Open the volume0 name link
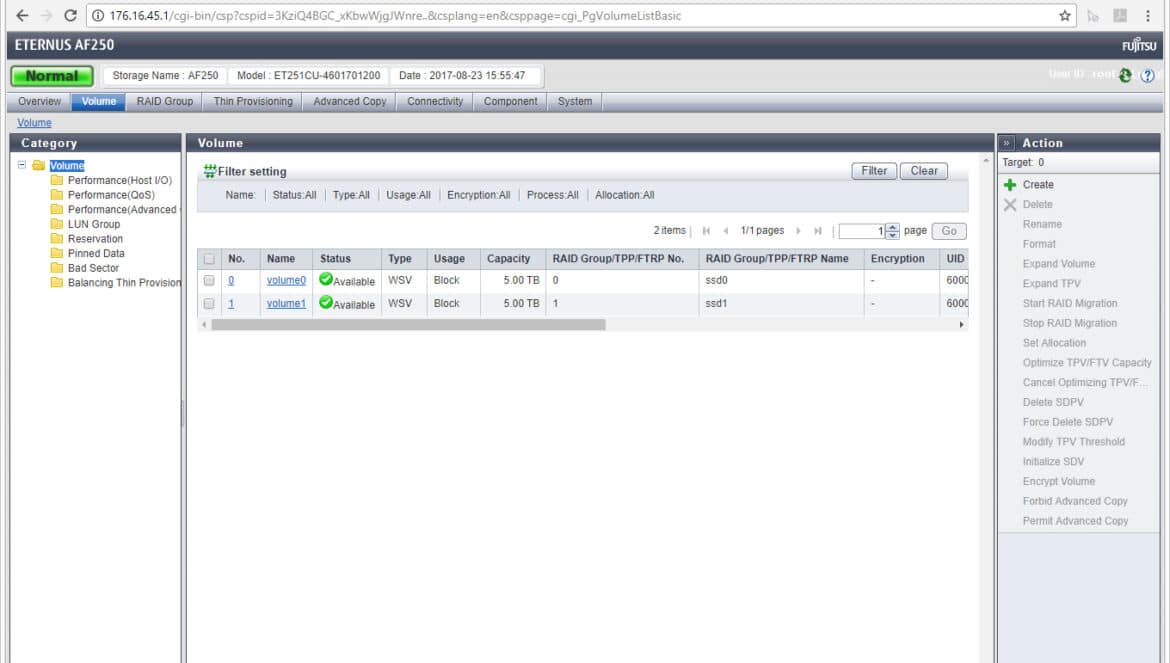This screenshot has height=663, width=1170. [287, 280]
